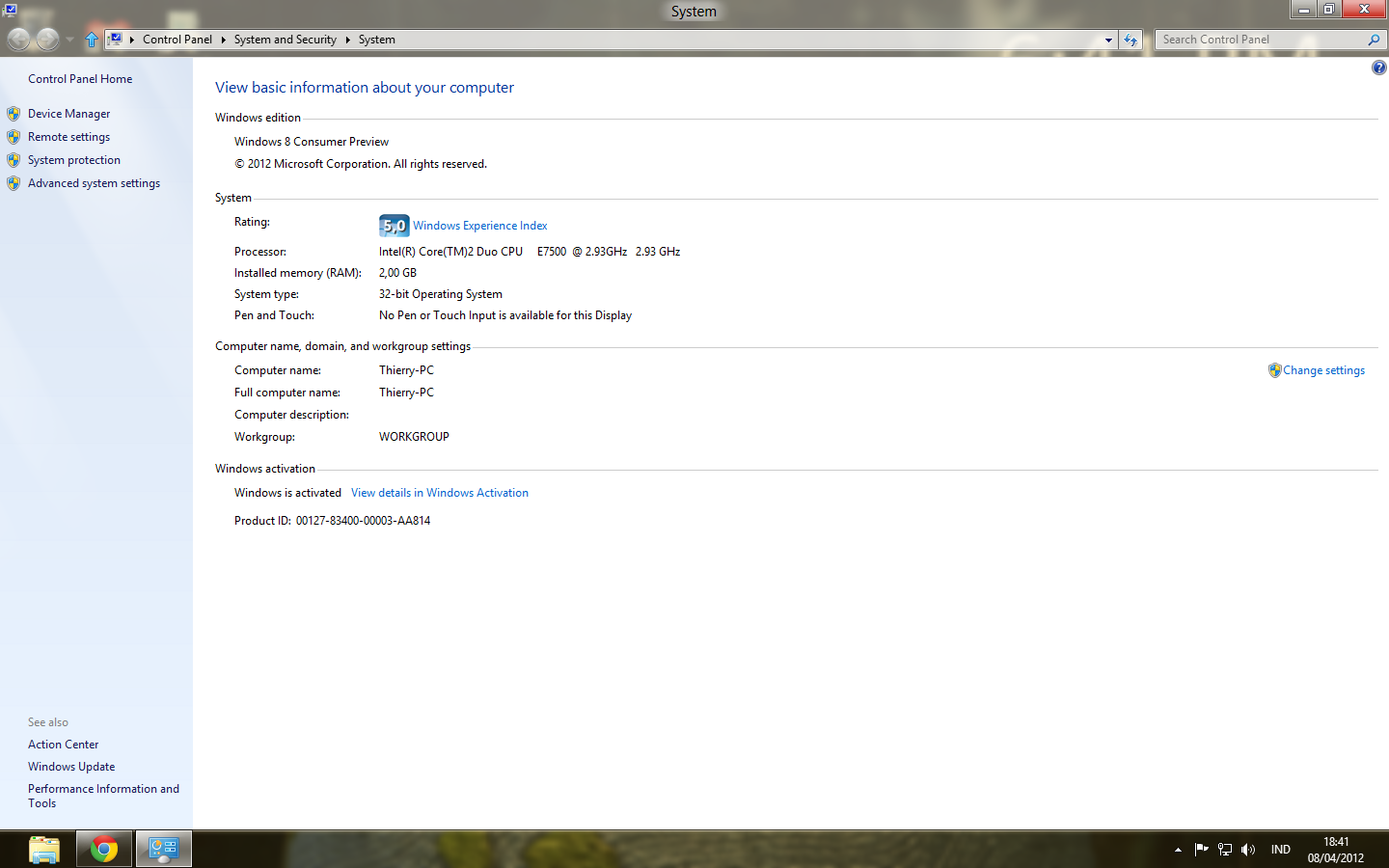Click the computer icon in the address bar
The width and height of the screenshot is (1389, 868).
click(x=115, y=40)
